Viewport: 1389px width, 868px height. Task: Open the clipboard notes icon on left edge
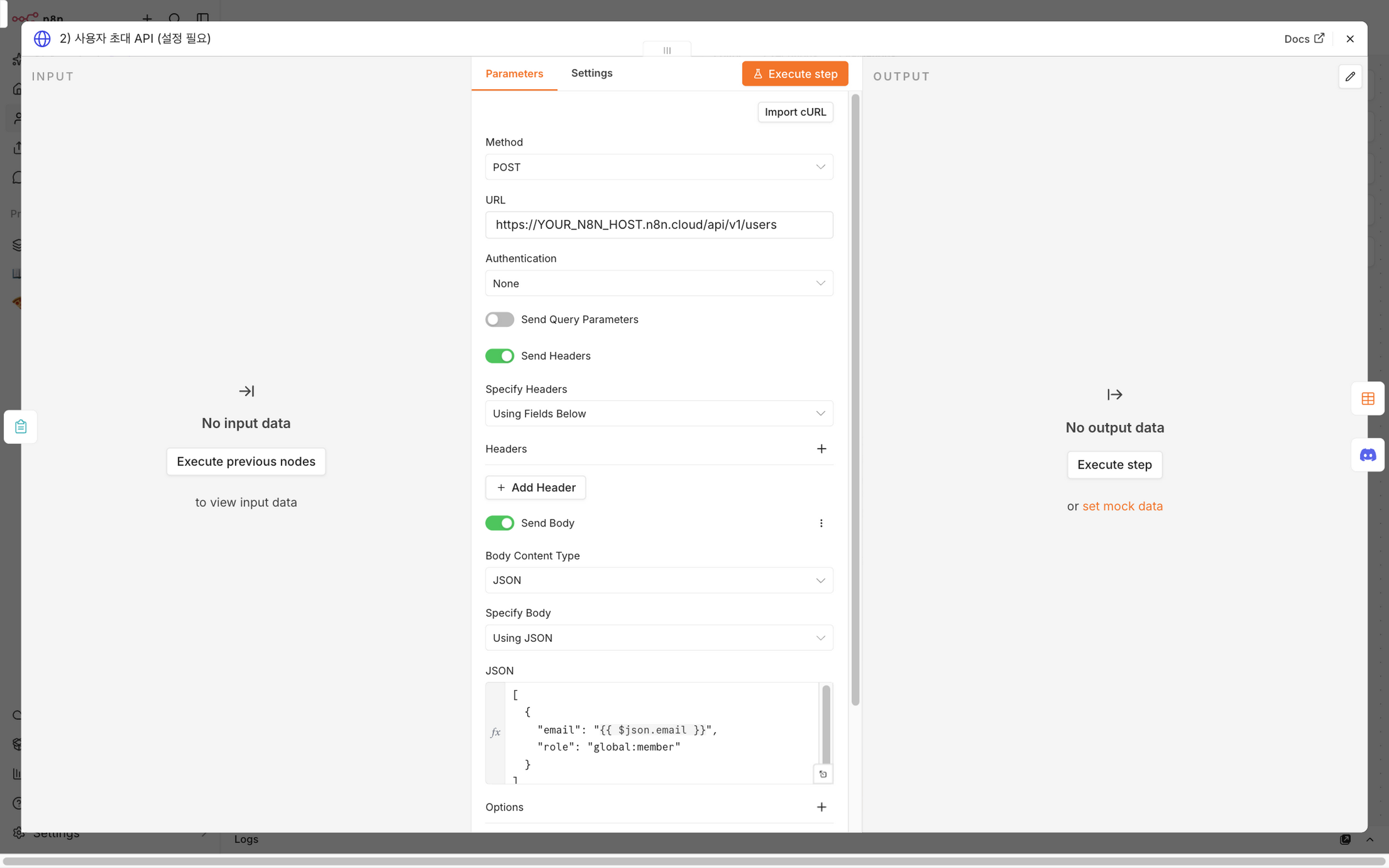point(21,427)
